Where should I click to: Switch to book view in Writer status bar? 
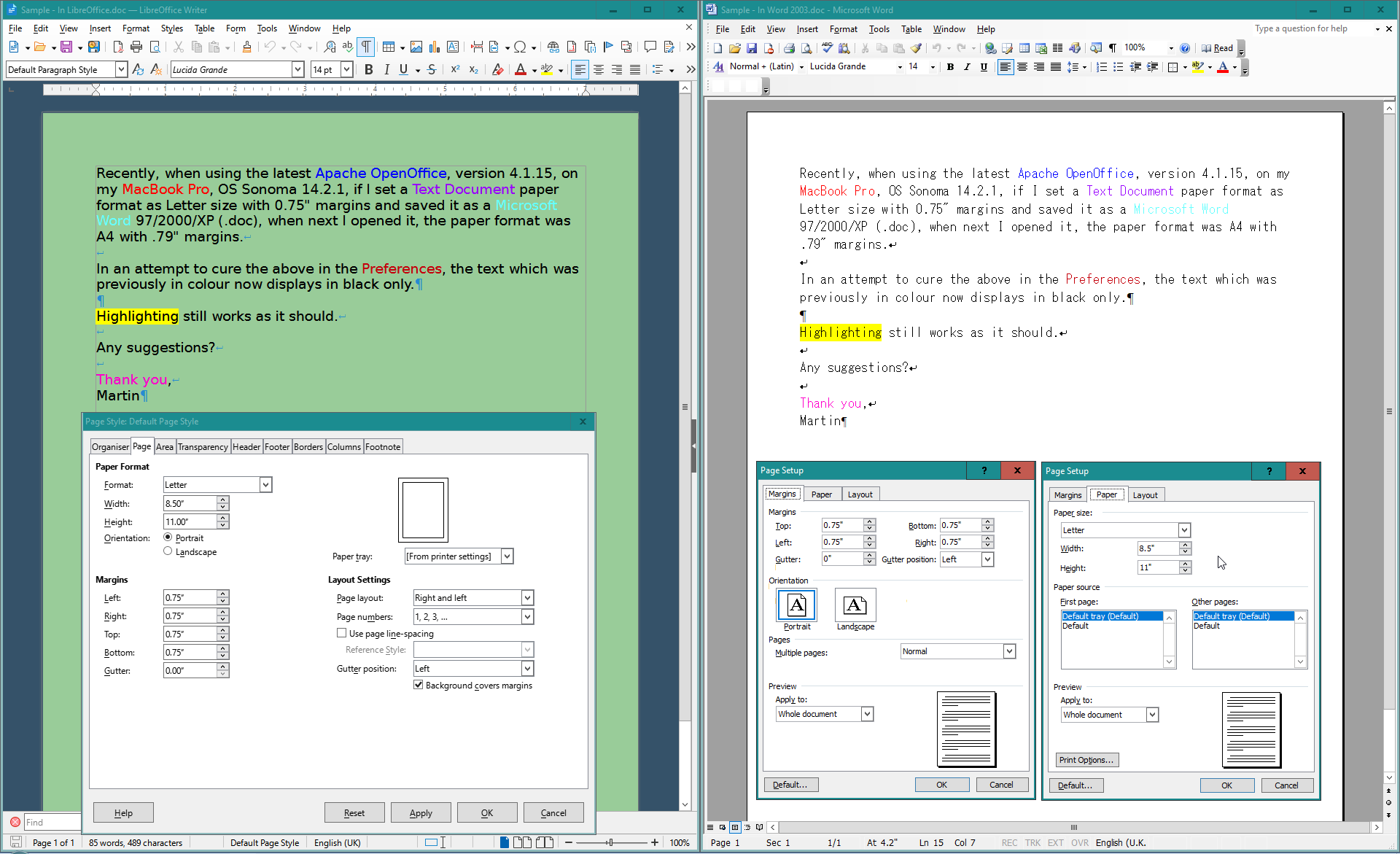[x=545, y=842]
